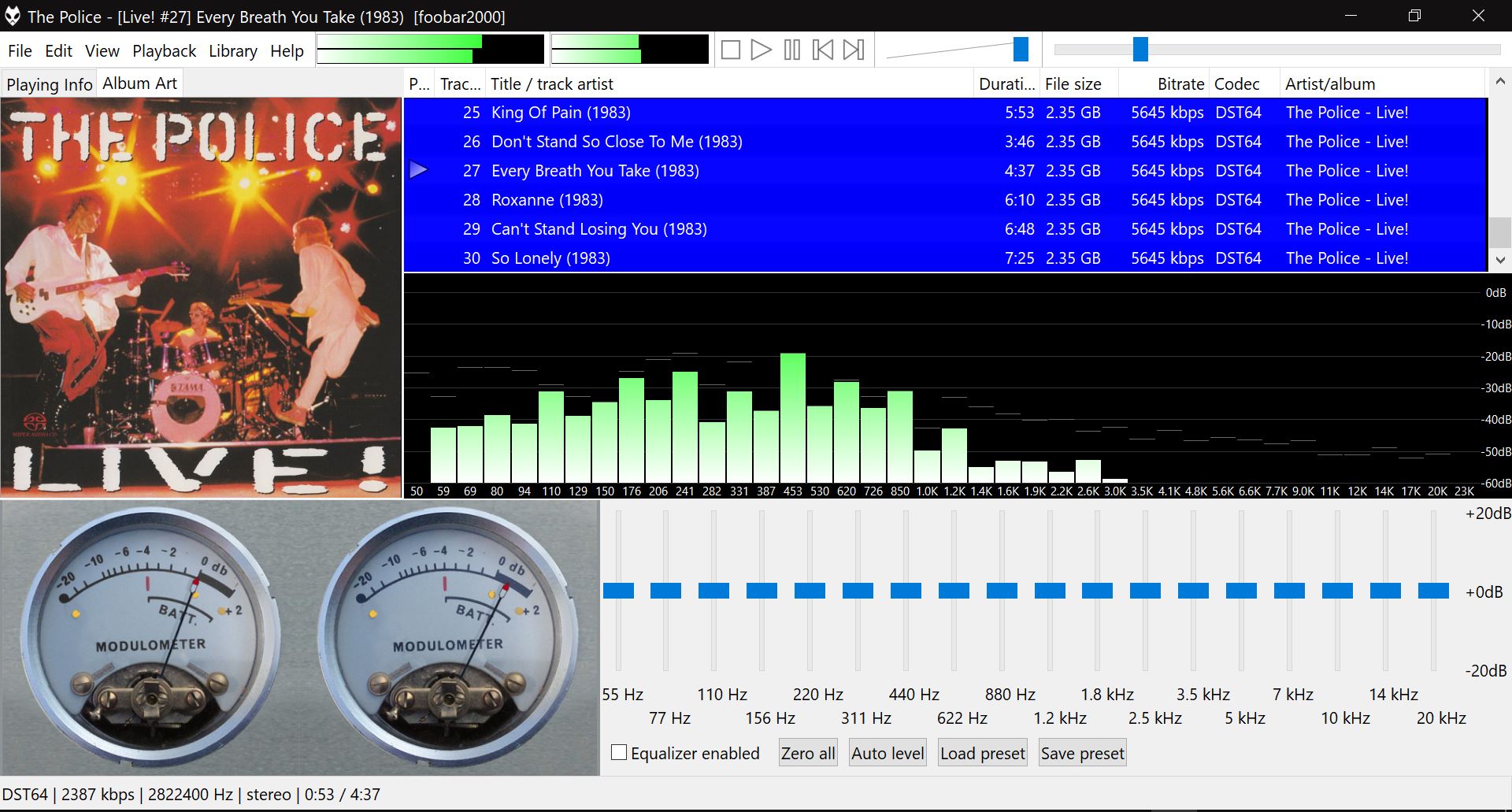Open the View menu
Image resolution: width=1512 pixels, height=812 pixels.
pos(102,51)
